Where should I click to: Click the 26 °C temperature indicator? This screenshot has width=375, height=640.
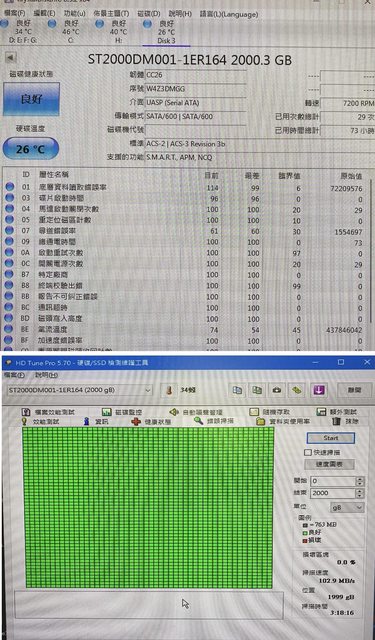click(31, 149)
